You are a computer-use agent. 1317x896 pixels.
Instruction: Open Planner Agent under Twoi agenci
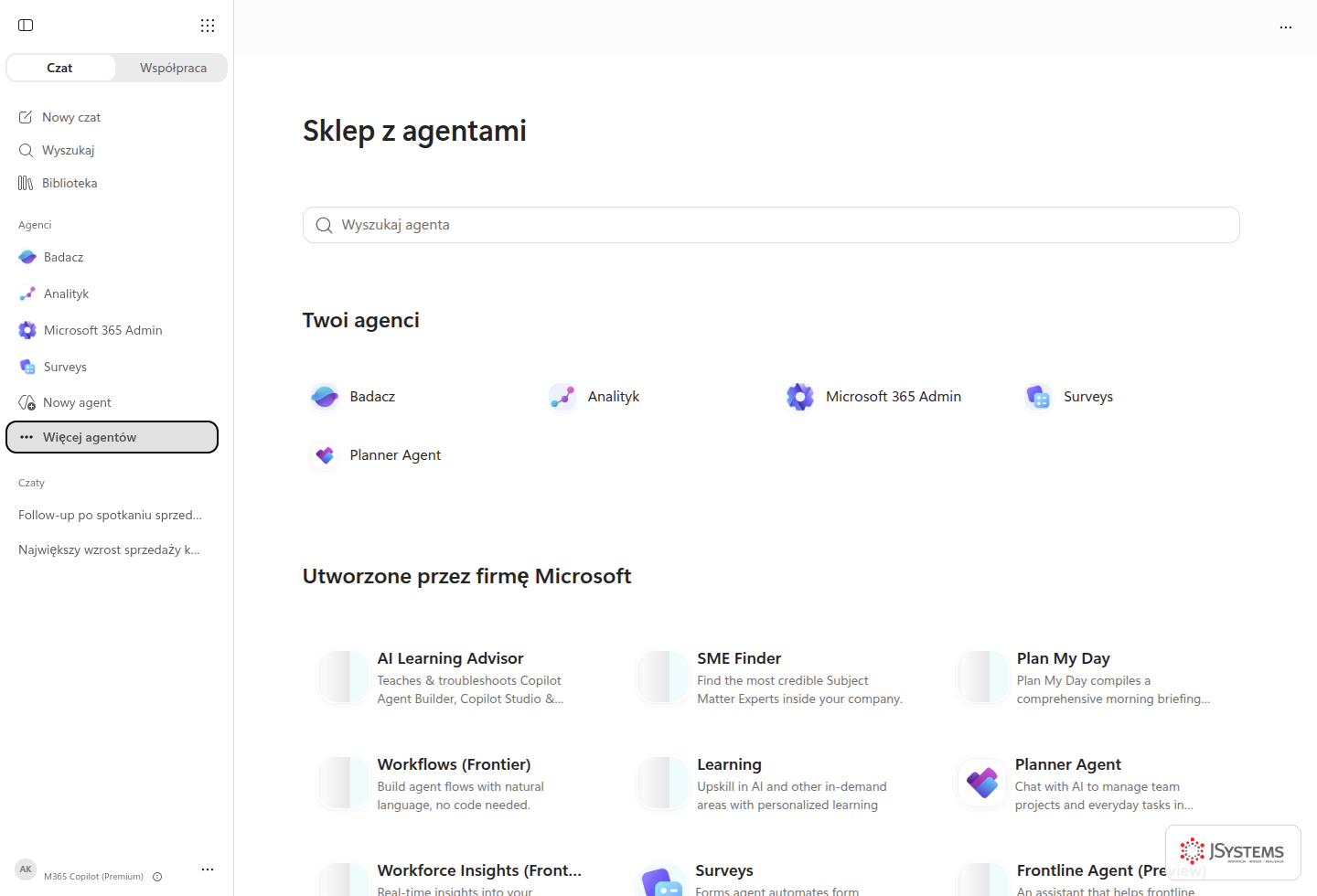coord(376,455)
